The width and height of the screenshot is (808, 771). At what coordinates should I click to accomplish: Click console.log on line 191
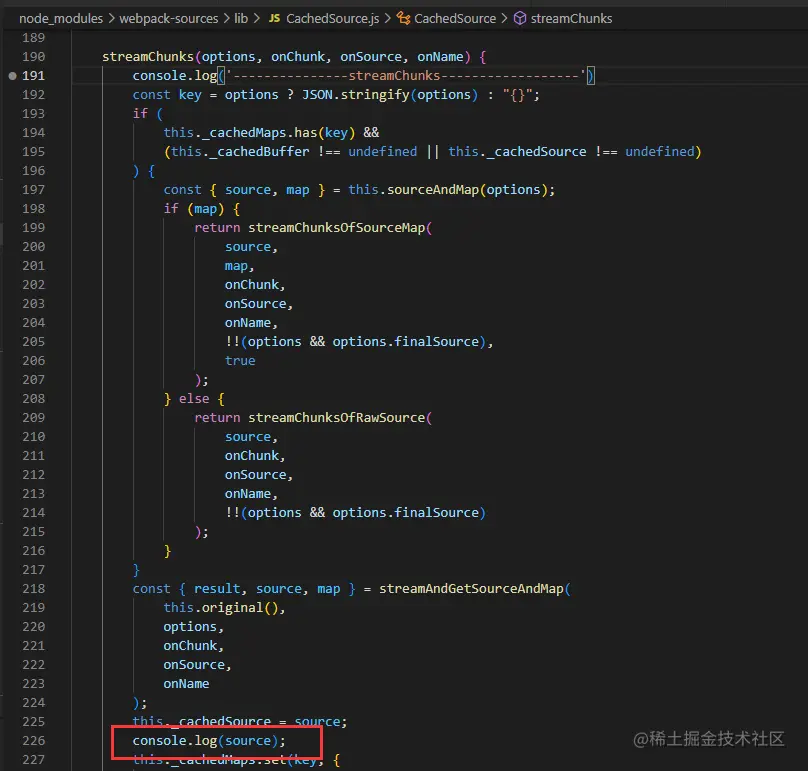[175, 76]
